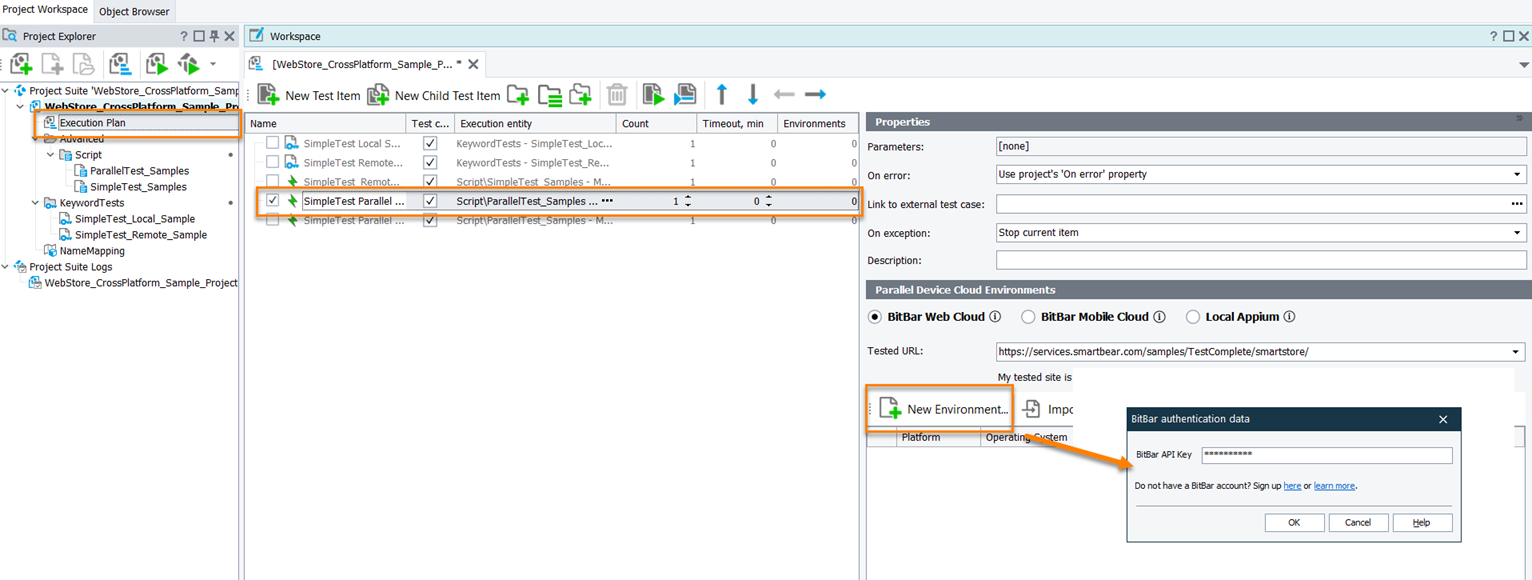Select Execution Plan in Project Explorer
The width and height of the screenshot is (1532, 580).
click(x=92, y=123)
